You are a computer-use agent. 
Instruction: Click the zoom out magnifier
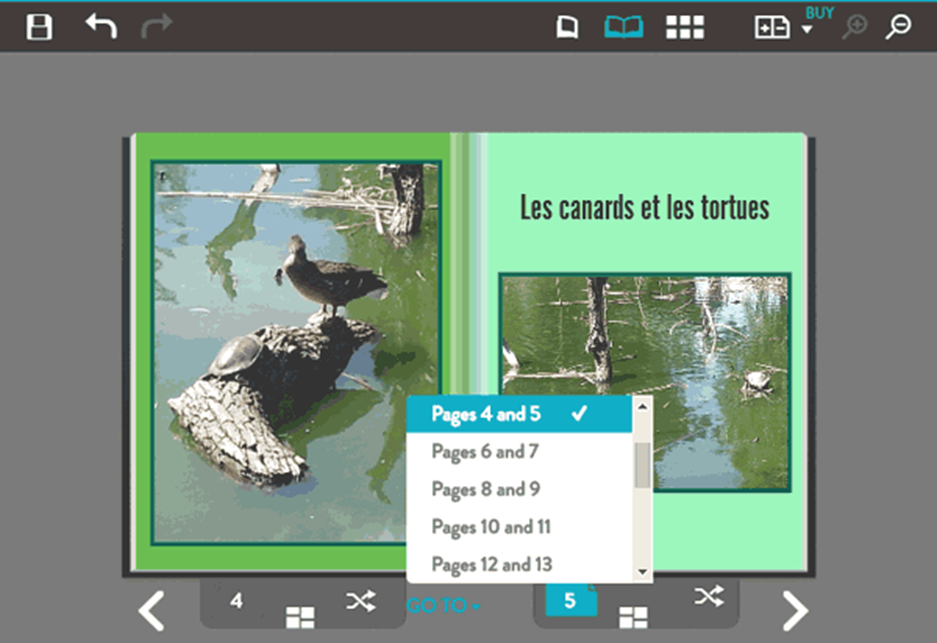[898, 27]
